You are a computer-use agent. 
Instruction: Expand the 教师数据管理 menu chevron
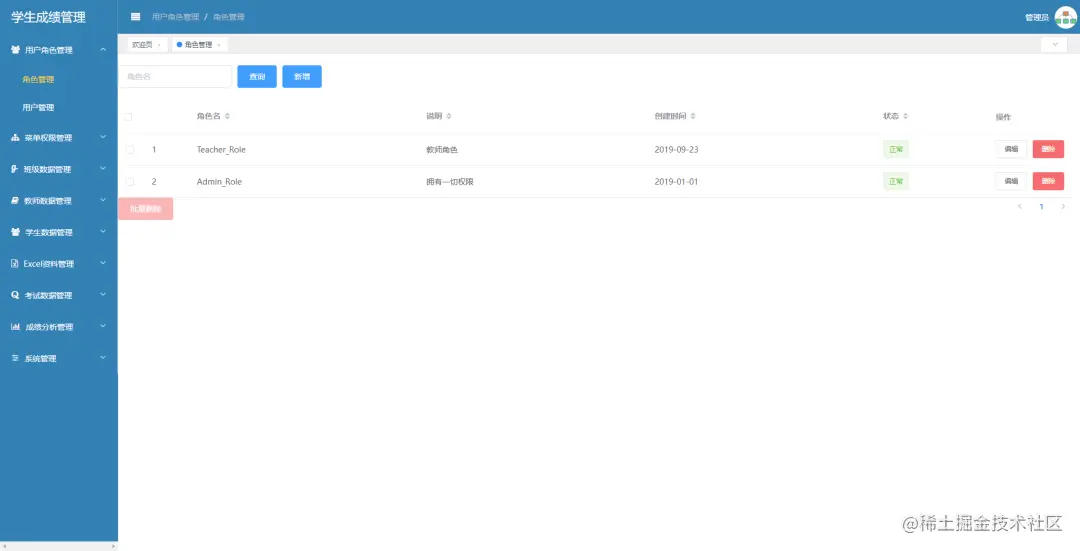coord(103,200)
